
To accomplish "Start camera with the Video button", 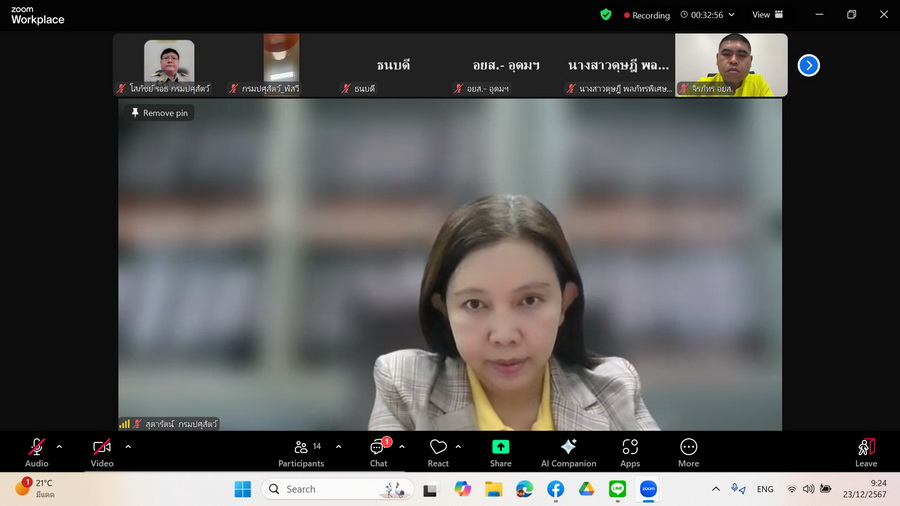I will point(102,452).
